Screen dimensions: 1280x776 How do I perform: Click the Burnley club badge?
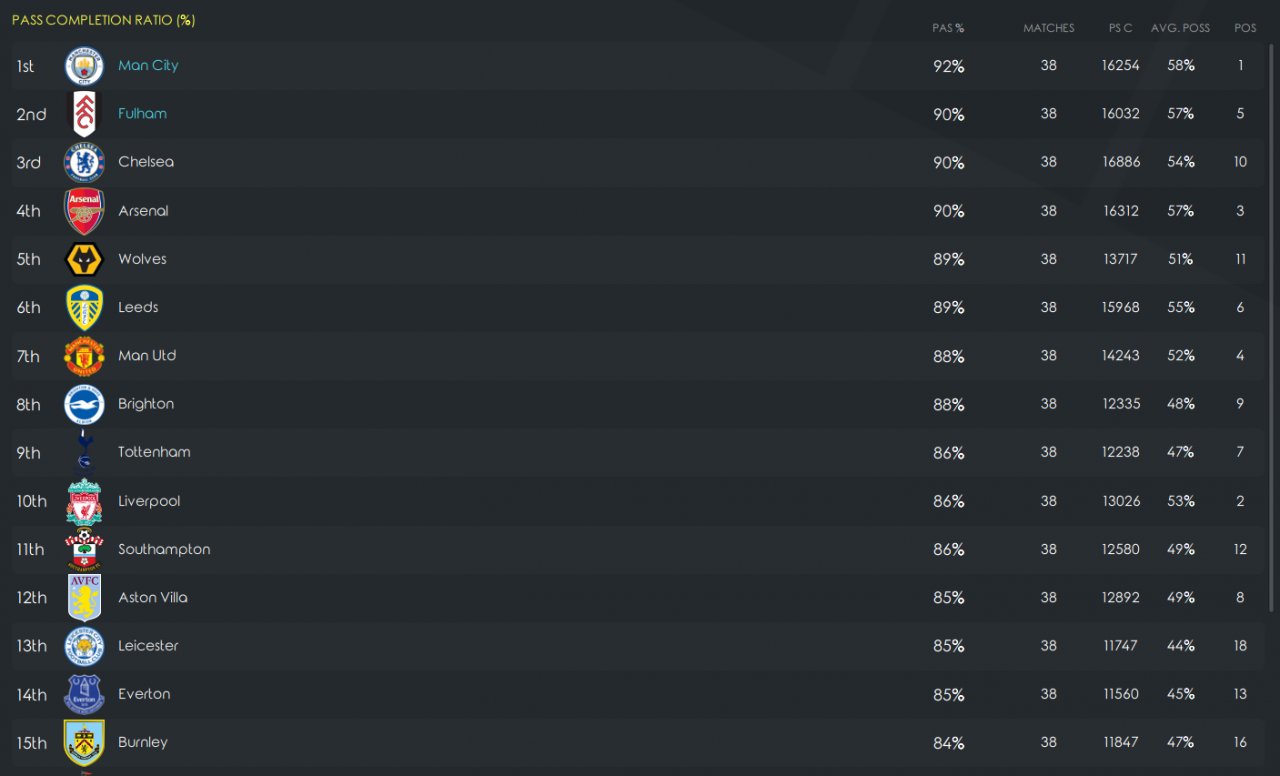pos(84,743)
